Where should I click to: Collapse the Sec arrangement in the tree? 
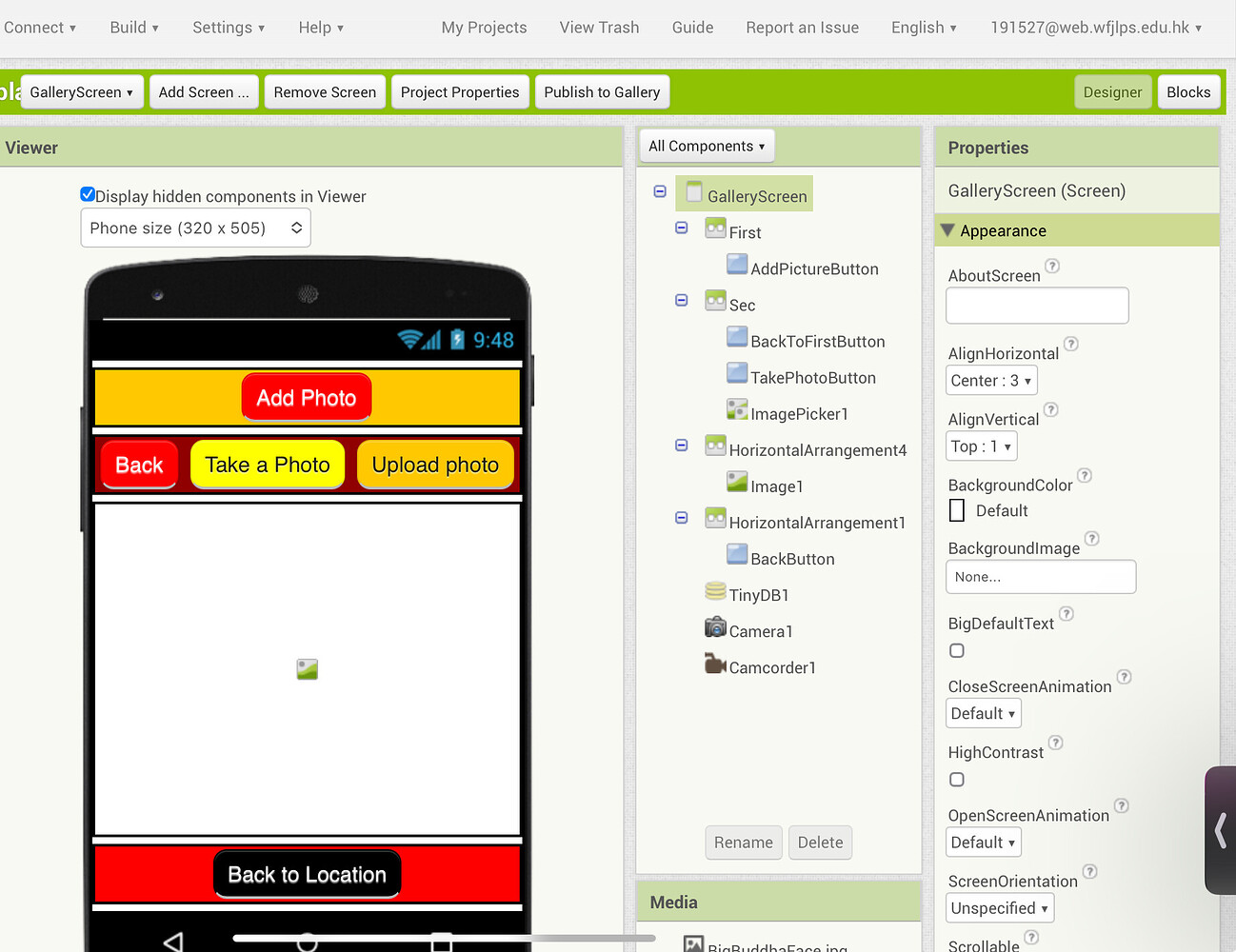point(681,300)
